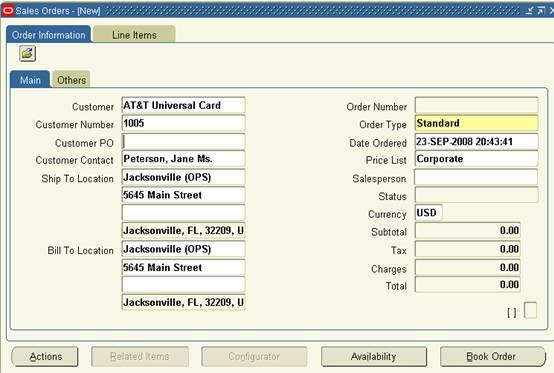Select the Order Information tab
The image size is (554, 373).
pyautogui.click(x=49, y=35)
